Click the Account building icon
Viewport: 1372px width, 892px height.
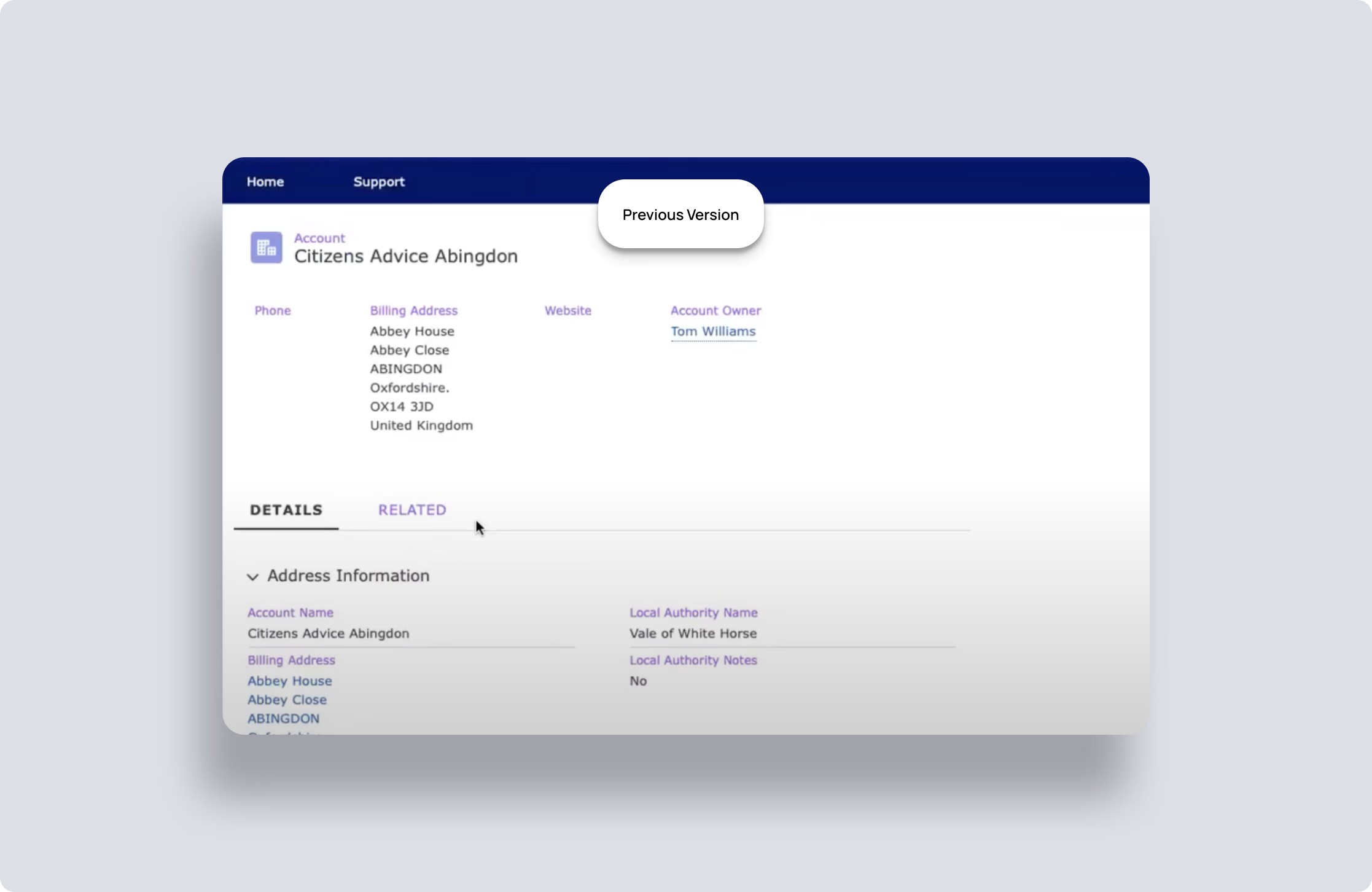[x=266, y=248]
